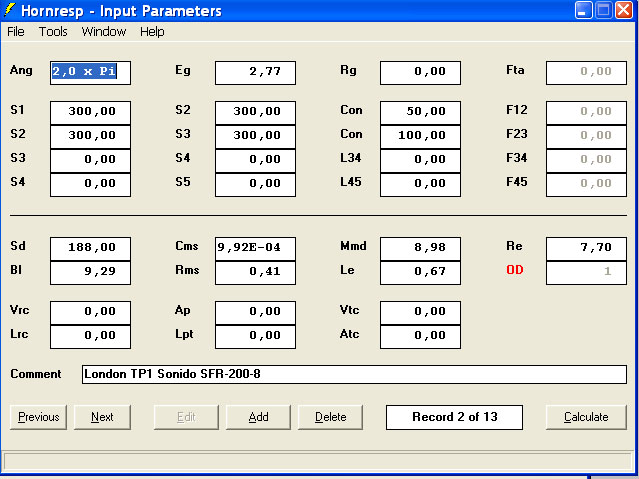This screenshot has height=479, width=639.
Task: Click the red OD label
Action: (x=515, y=270)
